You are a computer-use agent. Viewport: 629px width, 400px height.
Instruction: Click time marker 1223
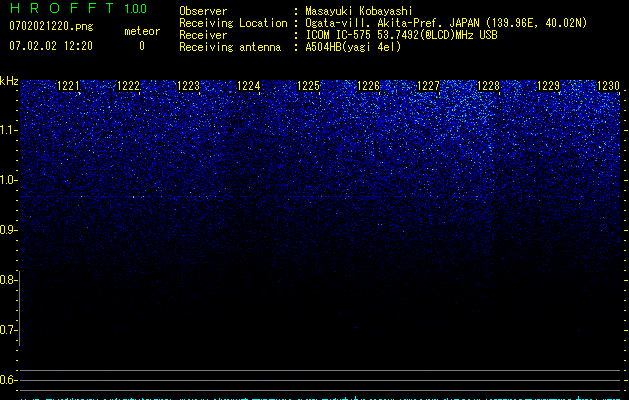point(189,86)
